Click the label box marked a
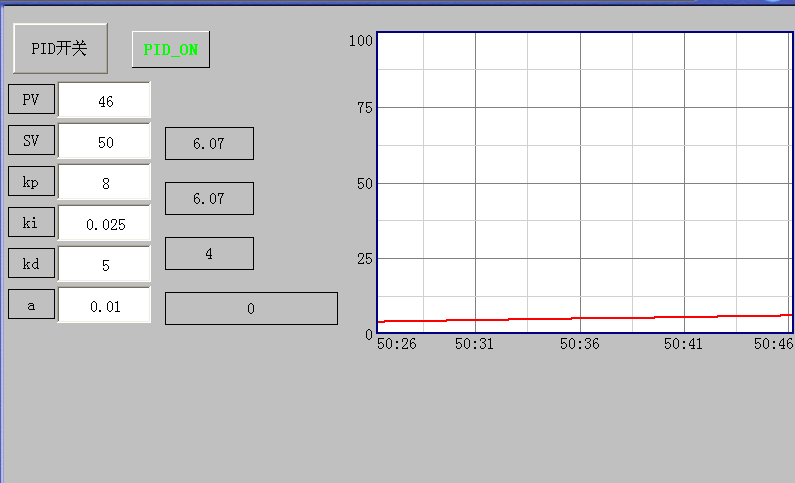The height and width of the screenshot is (483, 795). pyautogui.click(x=31, y=305)
